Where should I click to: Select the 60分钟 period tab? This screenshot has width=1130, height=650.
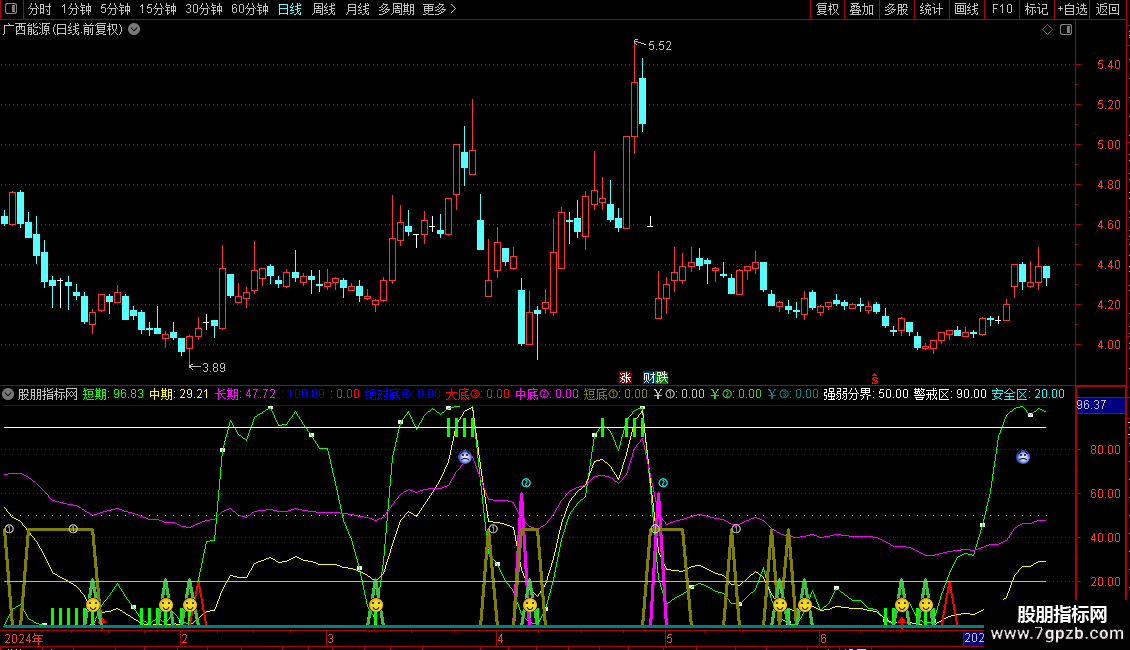click(x=249, y=10)
